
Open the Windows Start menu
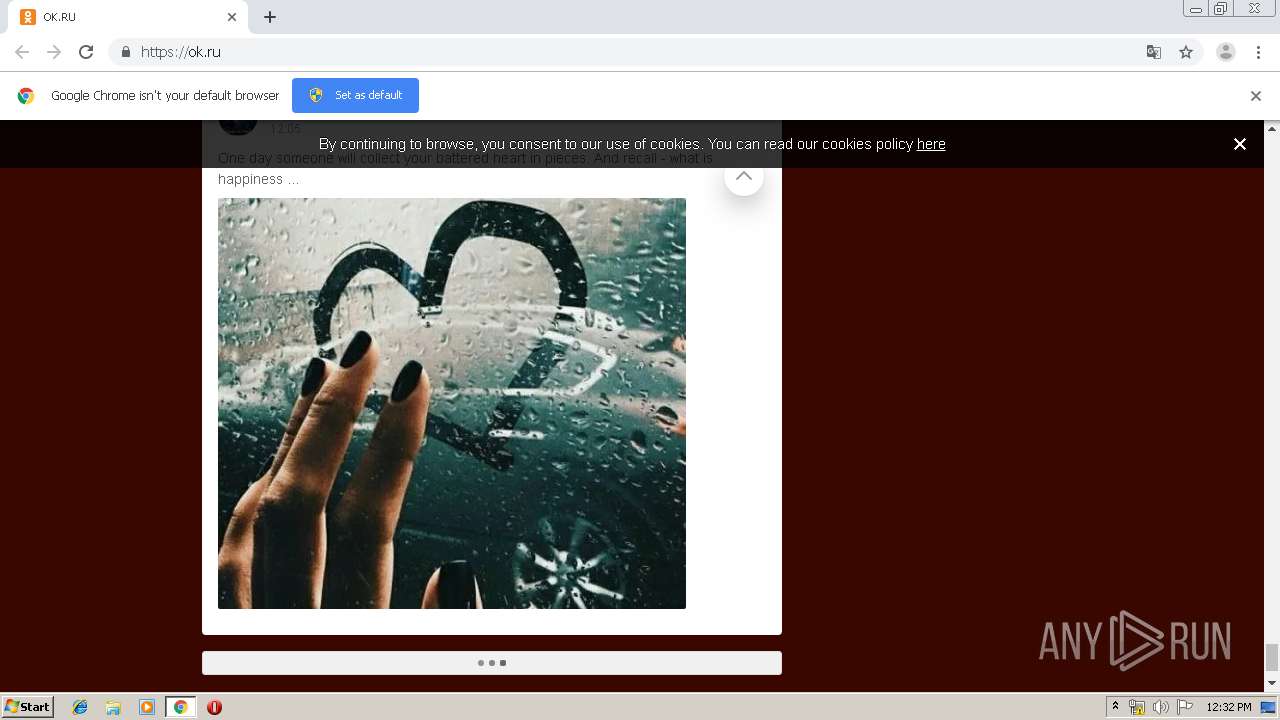click(x=27, y=707)
